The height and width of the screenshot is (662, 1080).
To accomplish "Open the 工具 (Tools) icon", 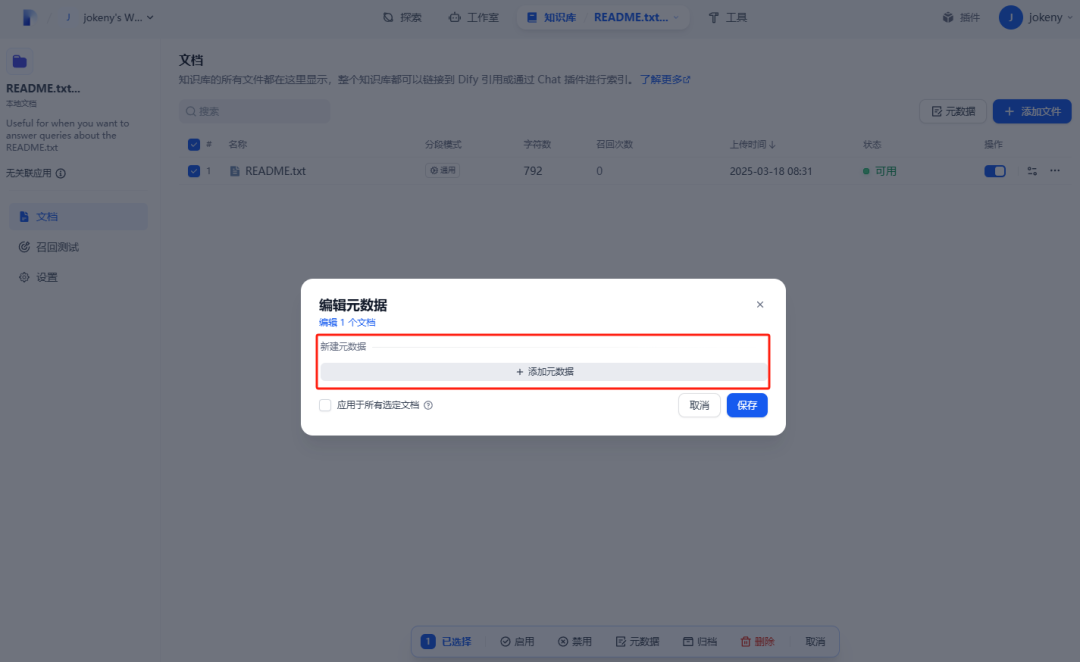I will pyautogui.click(x=715, y=17).
